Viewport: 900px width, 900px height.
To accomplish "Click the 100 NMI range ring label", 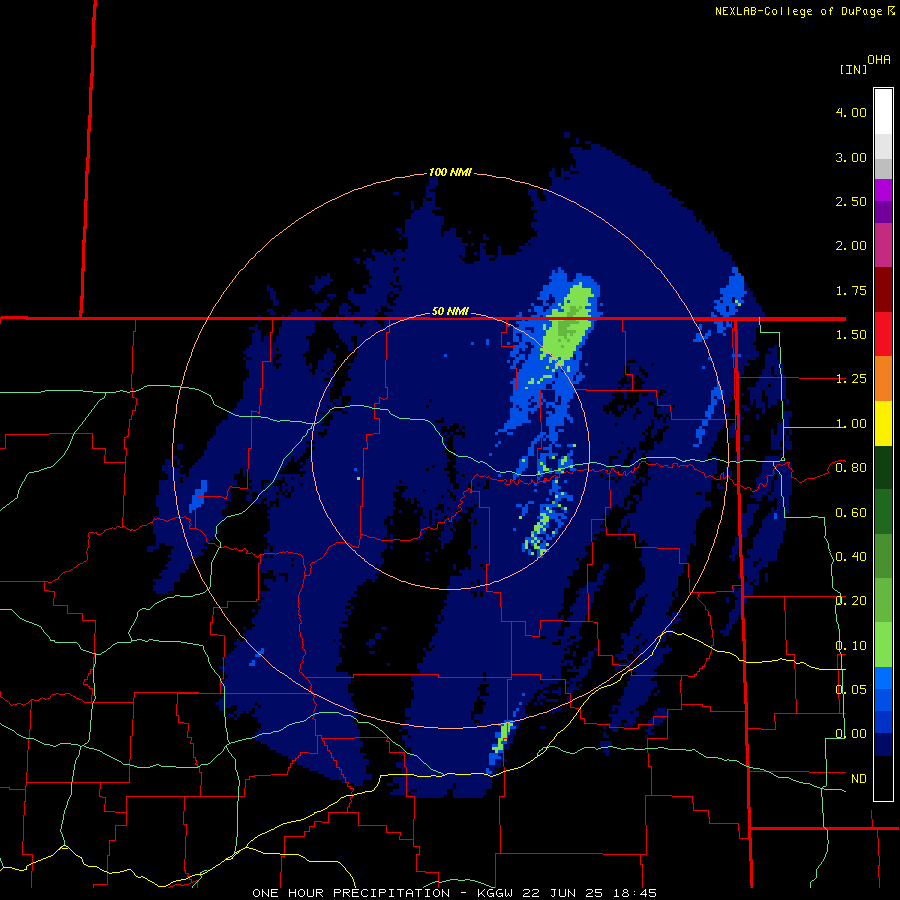I will point(450,172).
